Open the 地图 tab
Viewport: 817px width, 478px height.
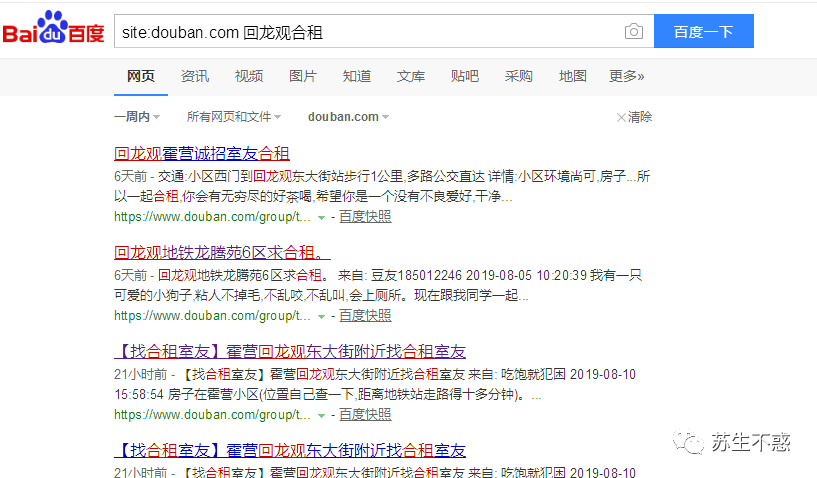573,76
